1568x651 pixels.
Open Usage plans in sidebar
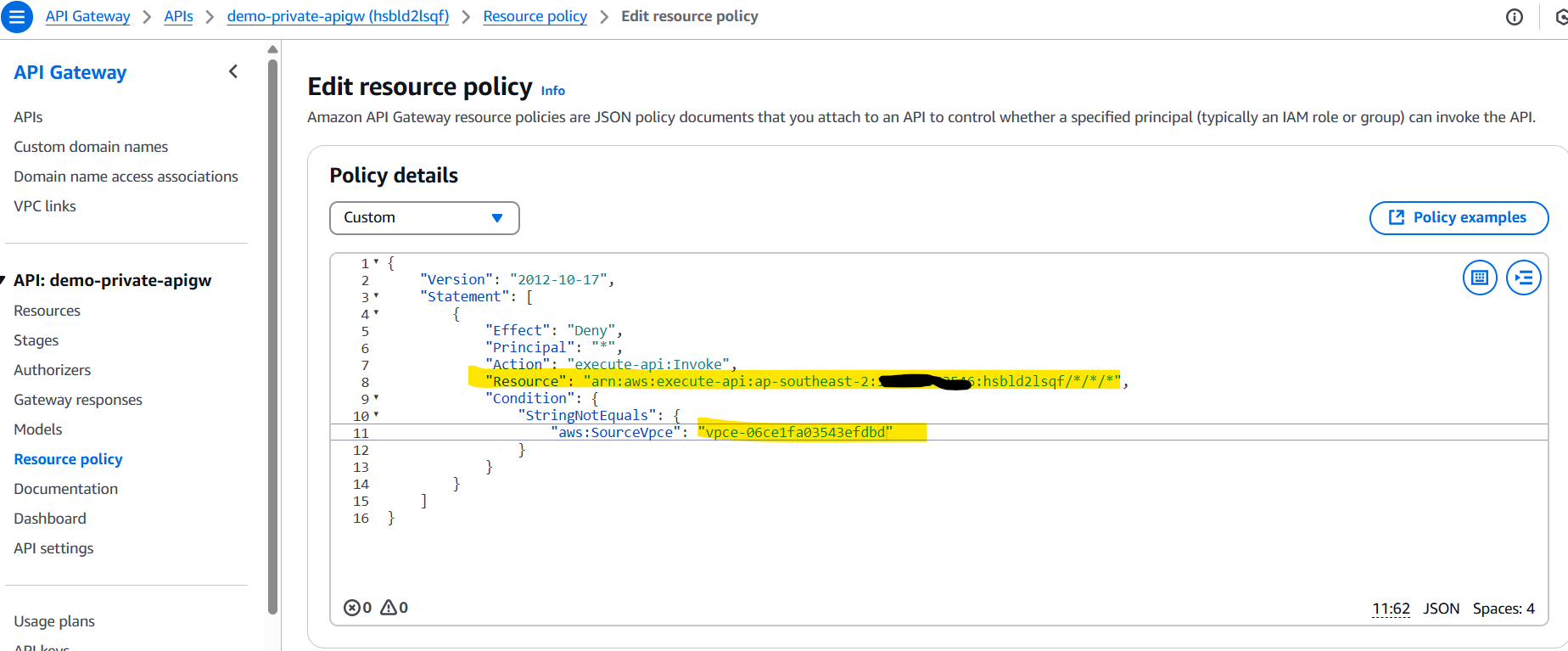point(53,621)
